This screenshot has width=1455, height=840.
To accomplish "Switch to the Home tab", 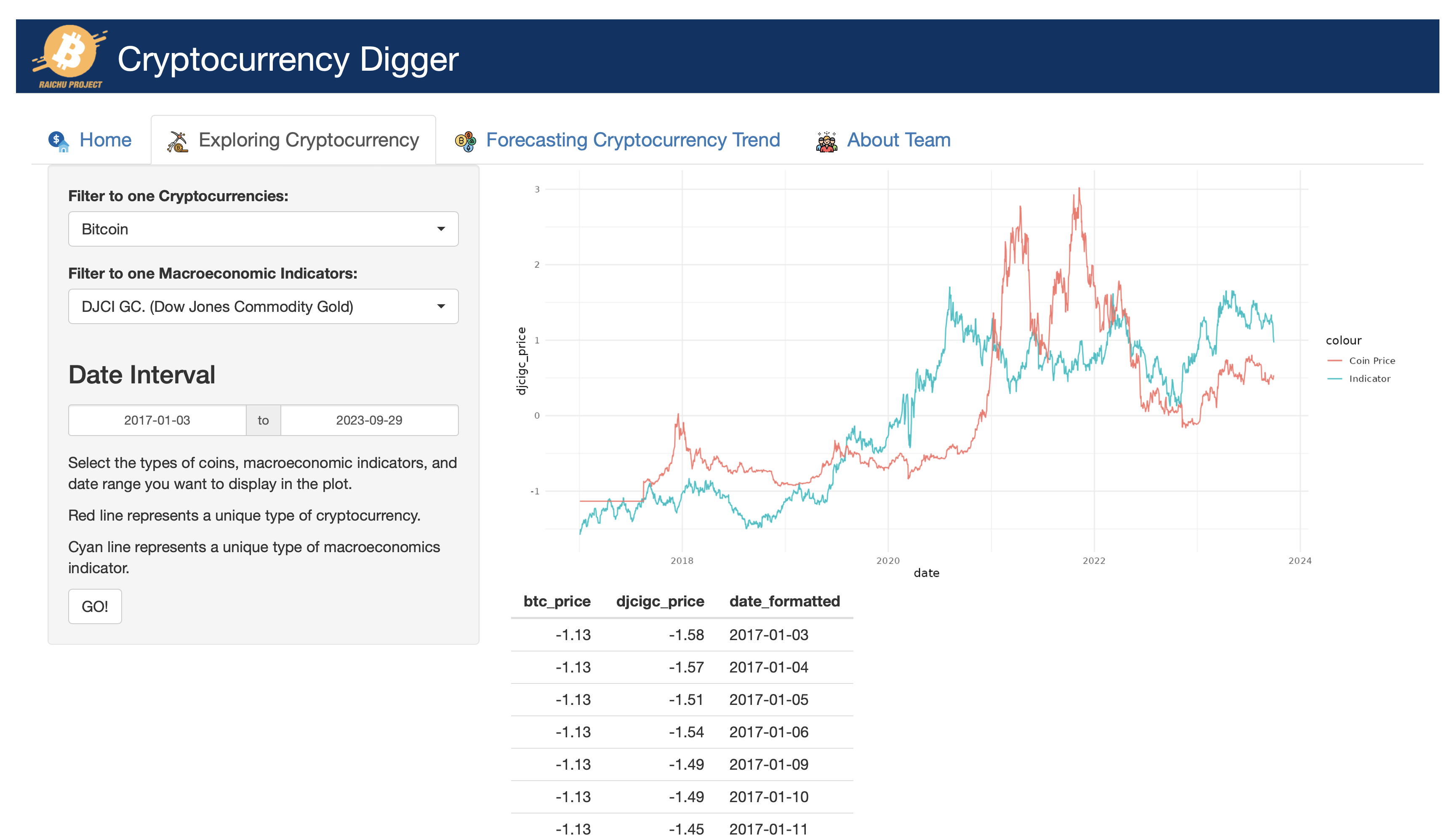I will [105, 140].
